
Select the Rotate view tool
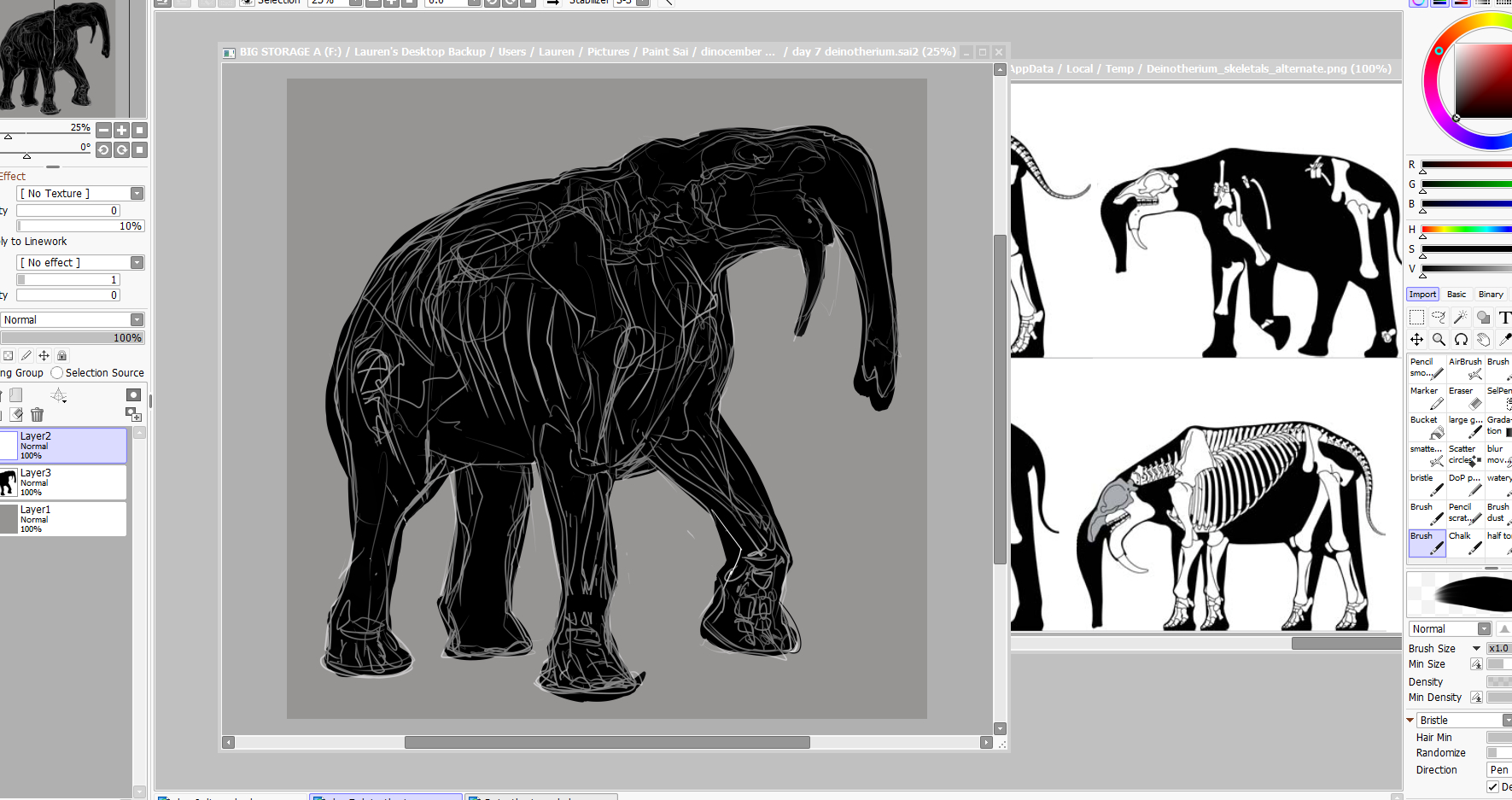tap(1461, 340)
